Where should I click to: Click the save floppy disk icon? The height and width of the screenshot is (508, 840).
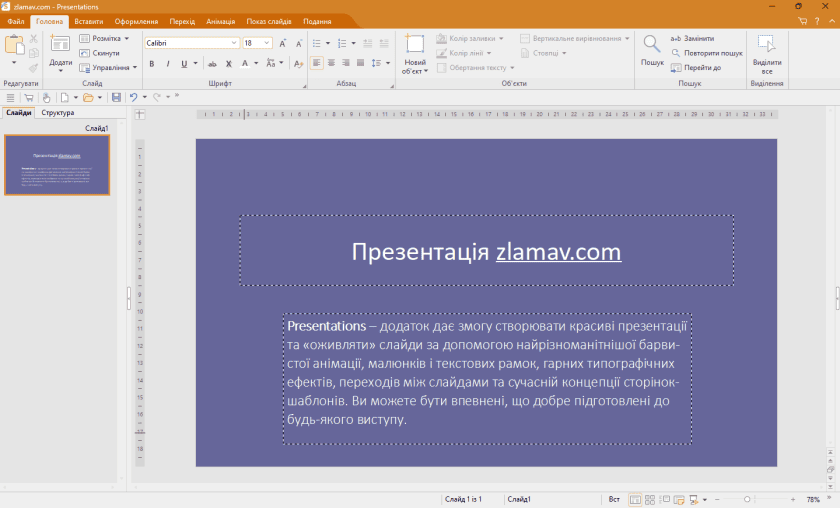(116, 98)
